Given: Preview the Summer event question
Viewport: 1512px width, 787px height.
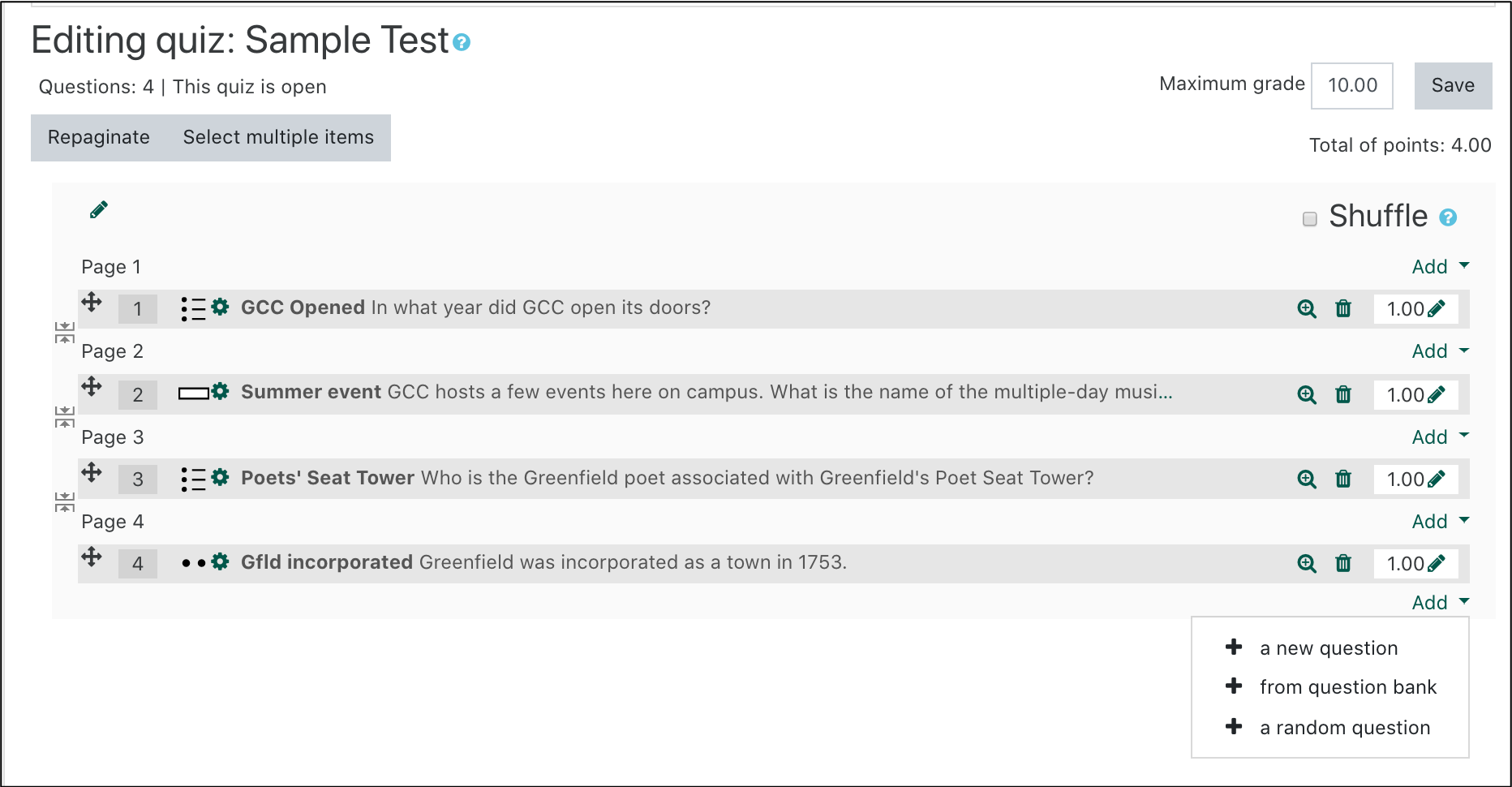Looking at the screenshot, I should pyautogui.click(x=1307, y=395).
